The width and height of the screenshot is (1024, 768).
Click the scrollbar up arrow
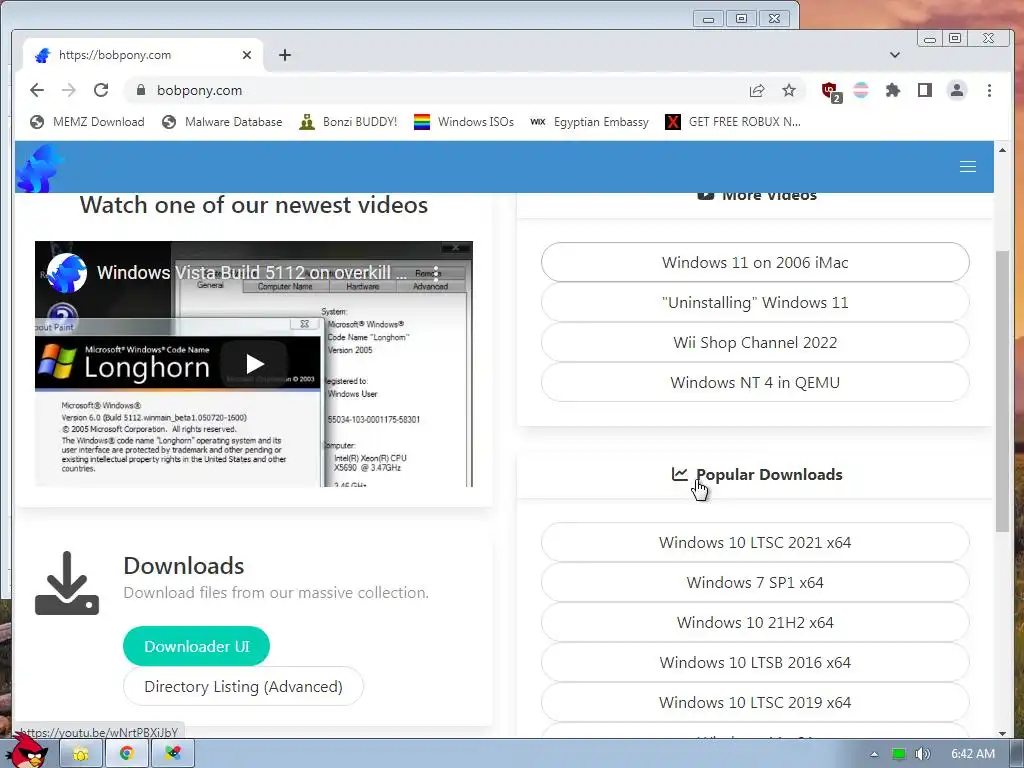pos(1002,150)
